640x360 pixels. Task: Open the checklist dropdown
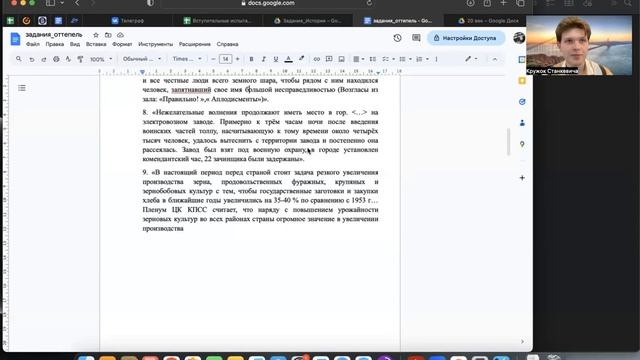388,59
